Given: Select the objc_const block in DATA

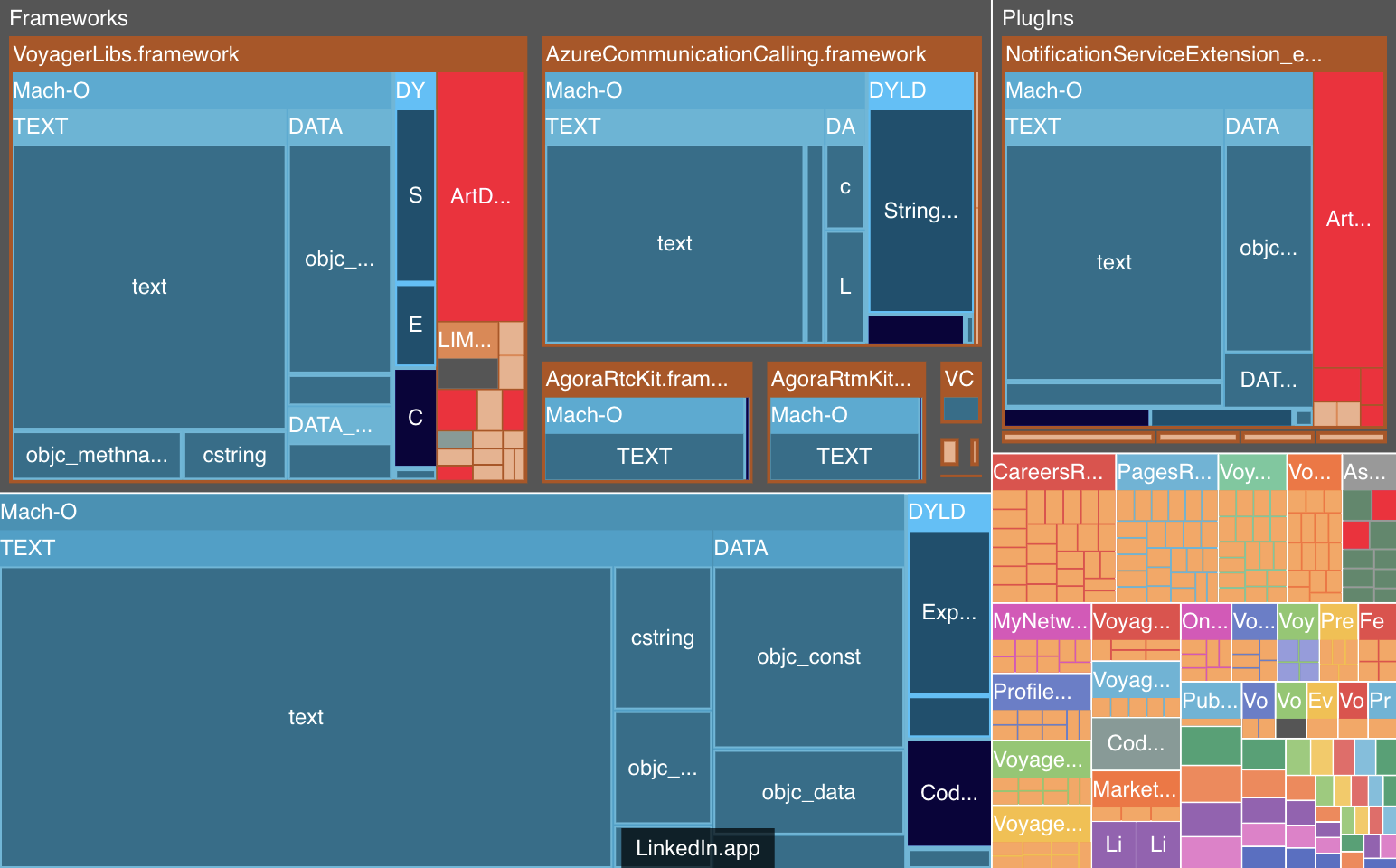Looking at the screenshot, I should coord(808,656).
